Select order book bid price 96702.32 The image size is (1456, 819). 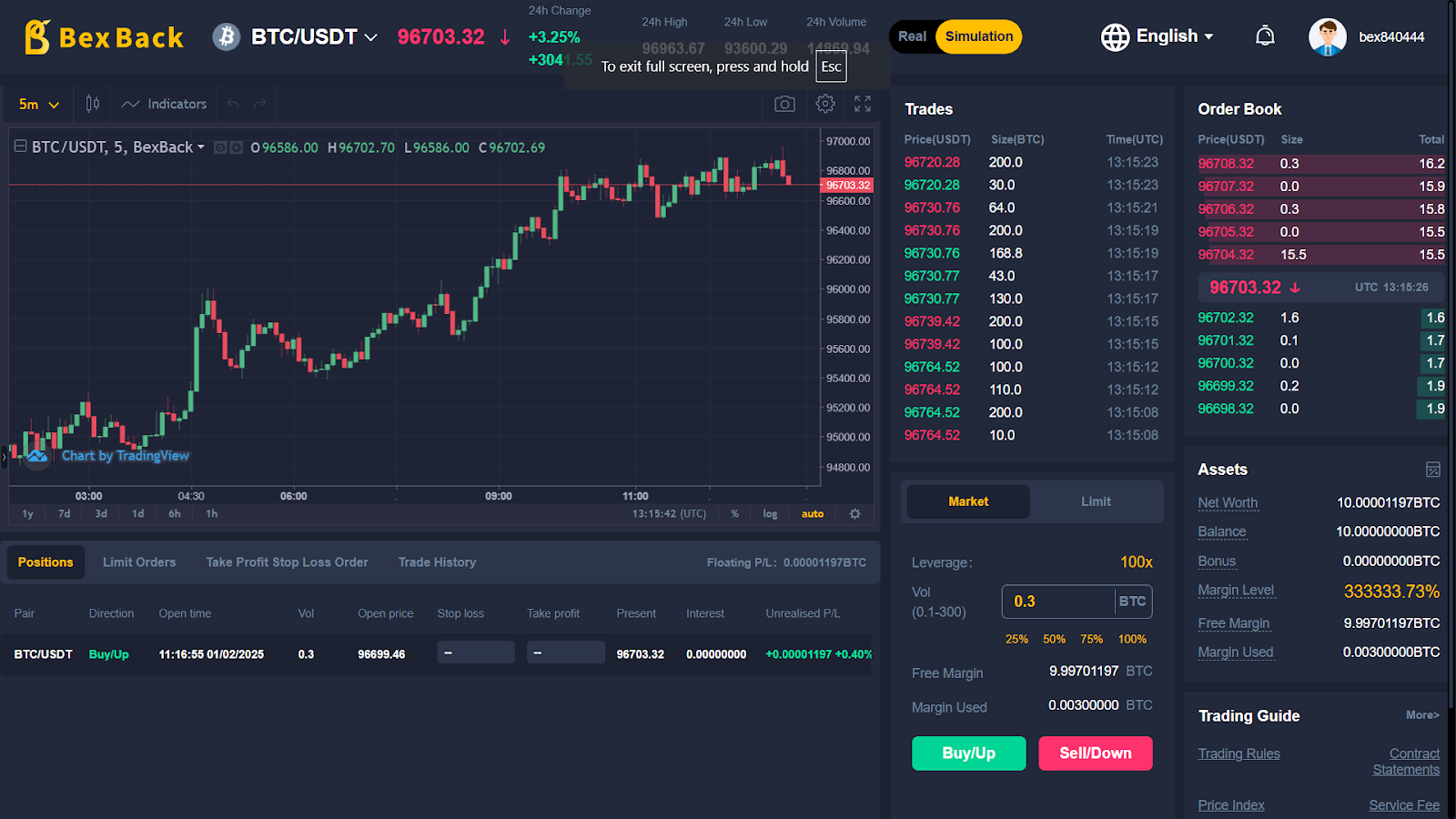(x=1226, y=318)
